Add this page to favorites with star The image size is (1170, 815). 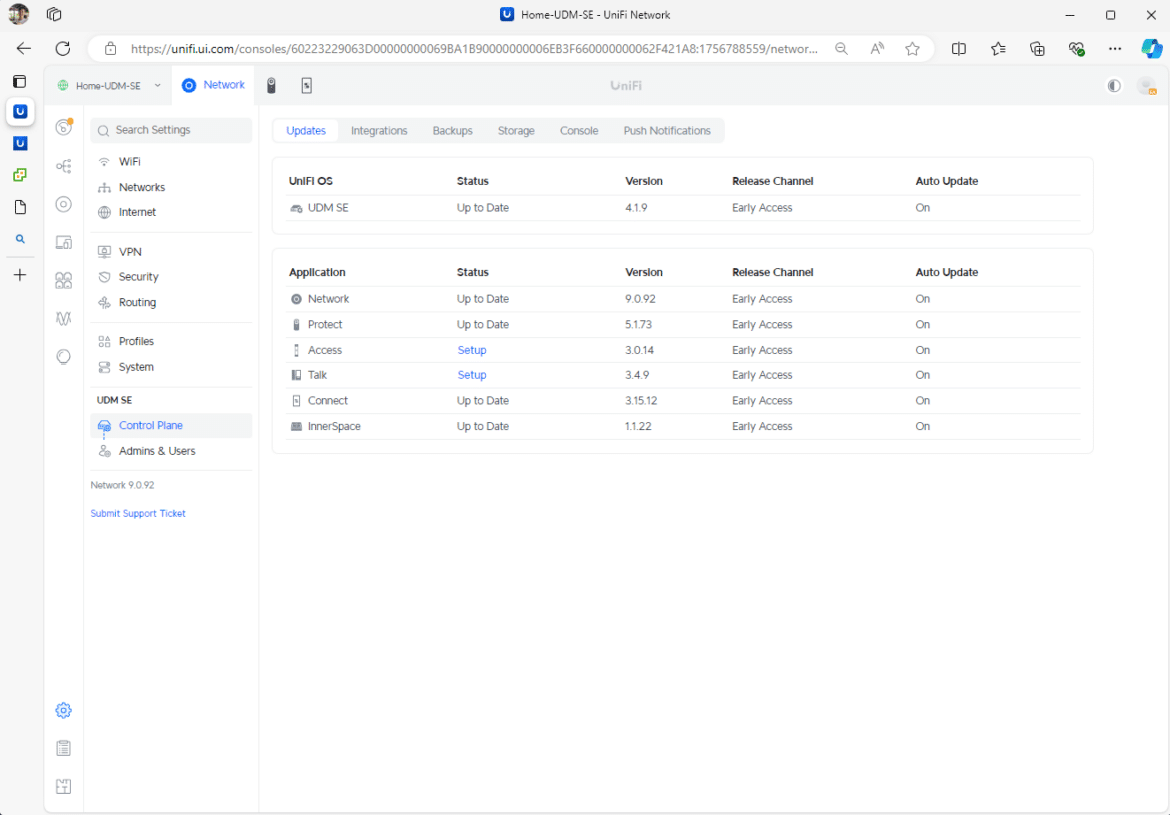click(912, 49)
